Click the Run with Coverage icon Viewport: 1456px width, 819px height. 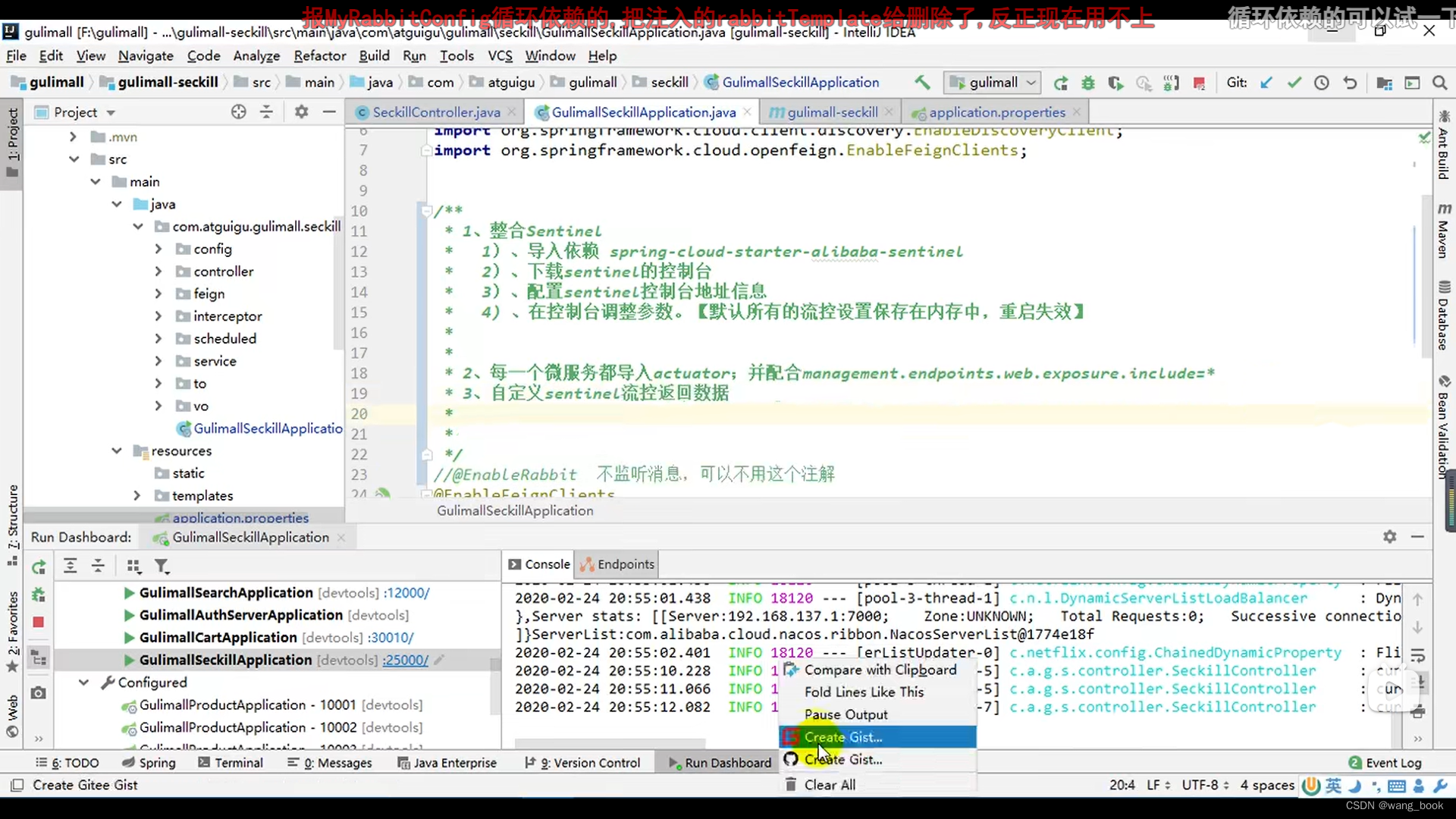[1116, 83]
